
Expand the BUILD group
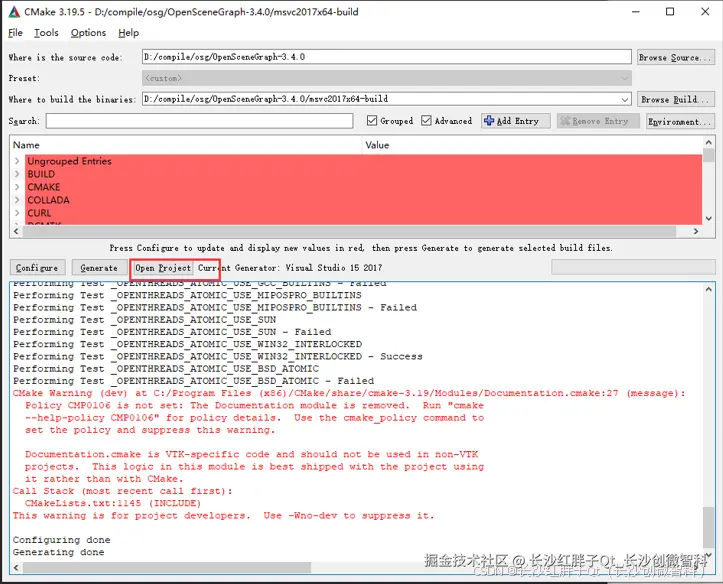pos(17,174)
